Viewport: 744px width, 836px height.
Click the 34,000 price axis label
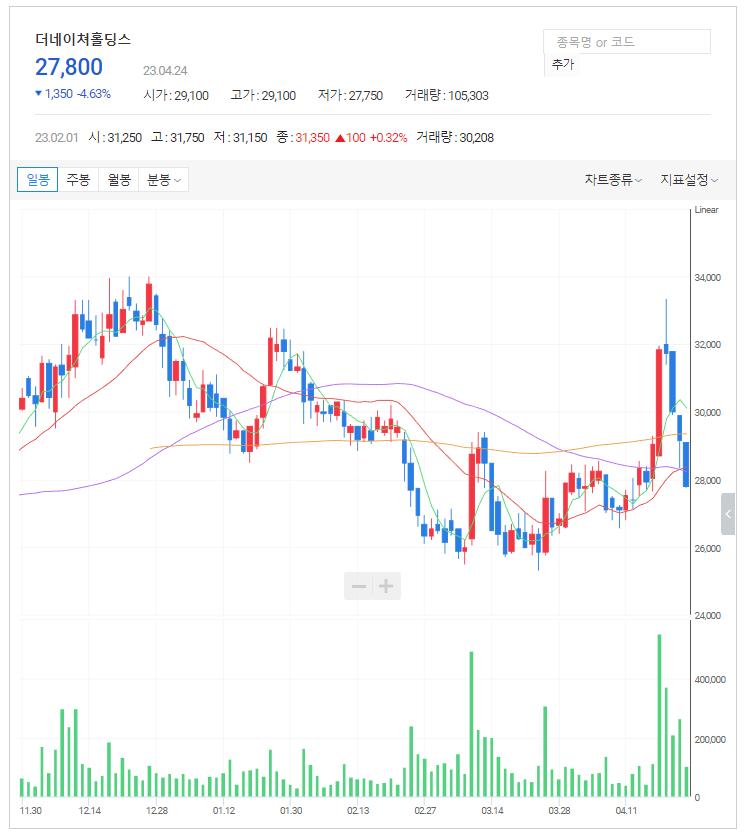coord(707,277)
